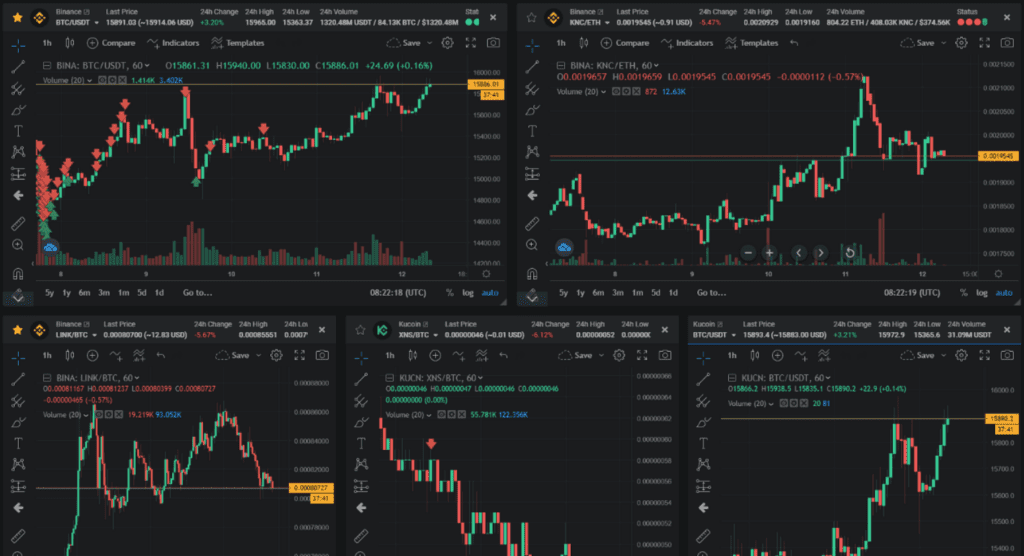Collapse legend on BINA: BTC/USDT chart

47,65
